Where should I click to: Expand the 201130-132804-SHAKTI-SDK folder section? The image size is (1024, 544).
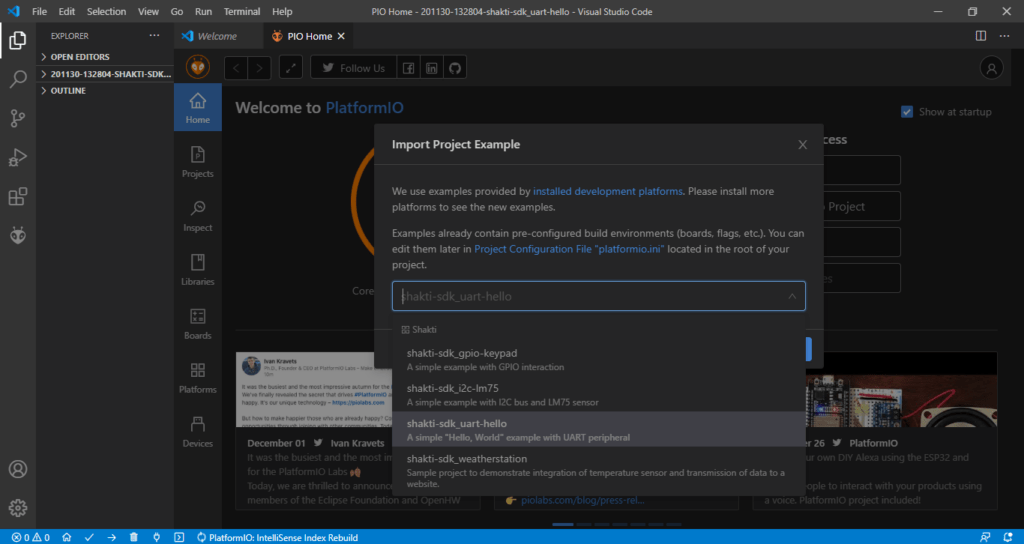coord(104,74)
